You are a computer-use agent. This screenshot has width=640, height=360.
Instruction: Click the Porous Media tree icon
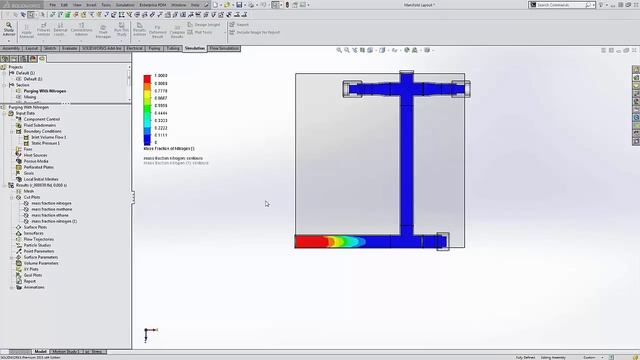[18, 161]
